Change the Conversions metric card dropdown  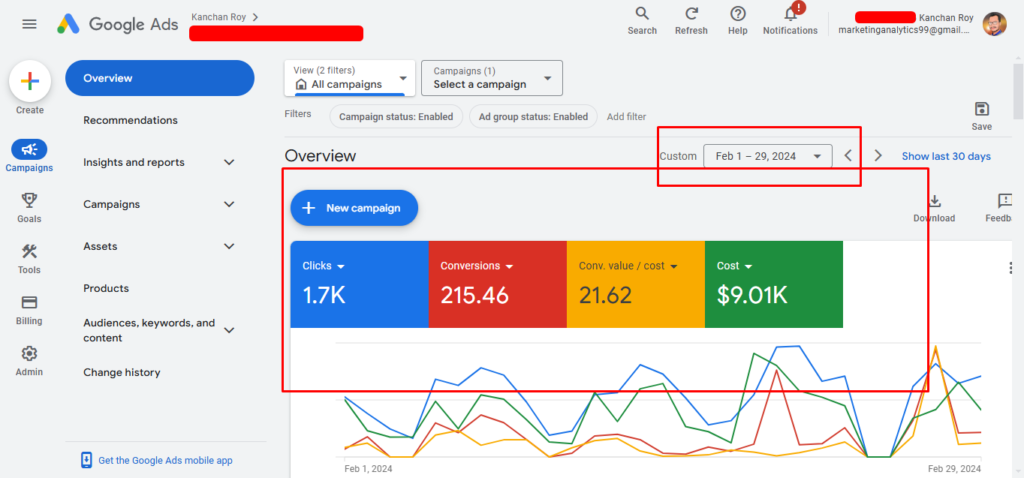509,266
